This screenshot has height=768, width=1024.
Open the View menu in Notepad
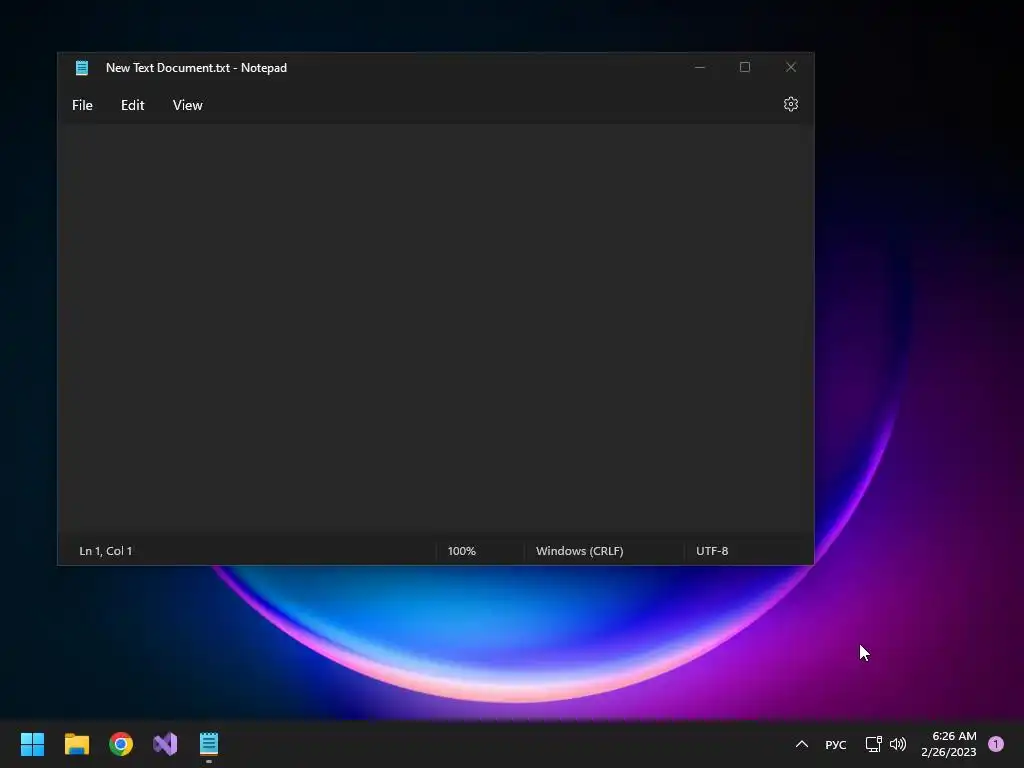click(187, 105)
